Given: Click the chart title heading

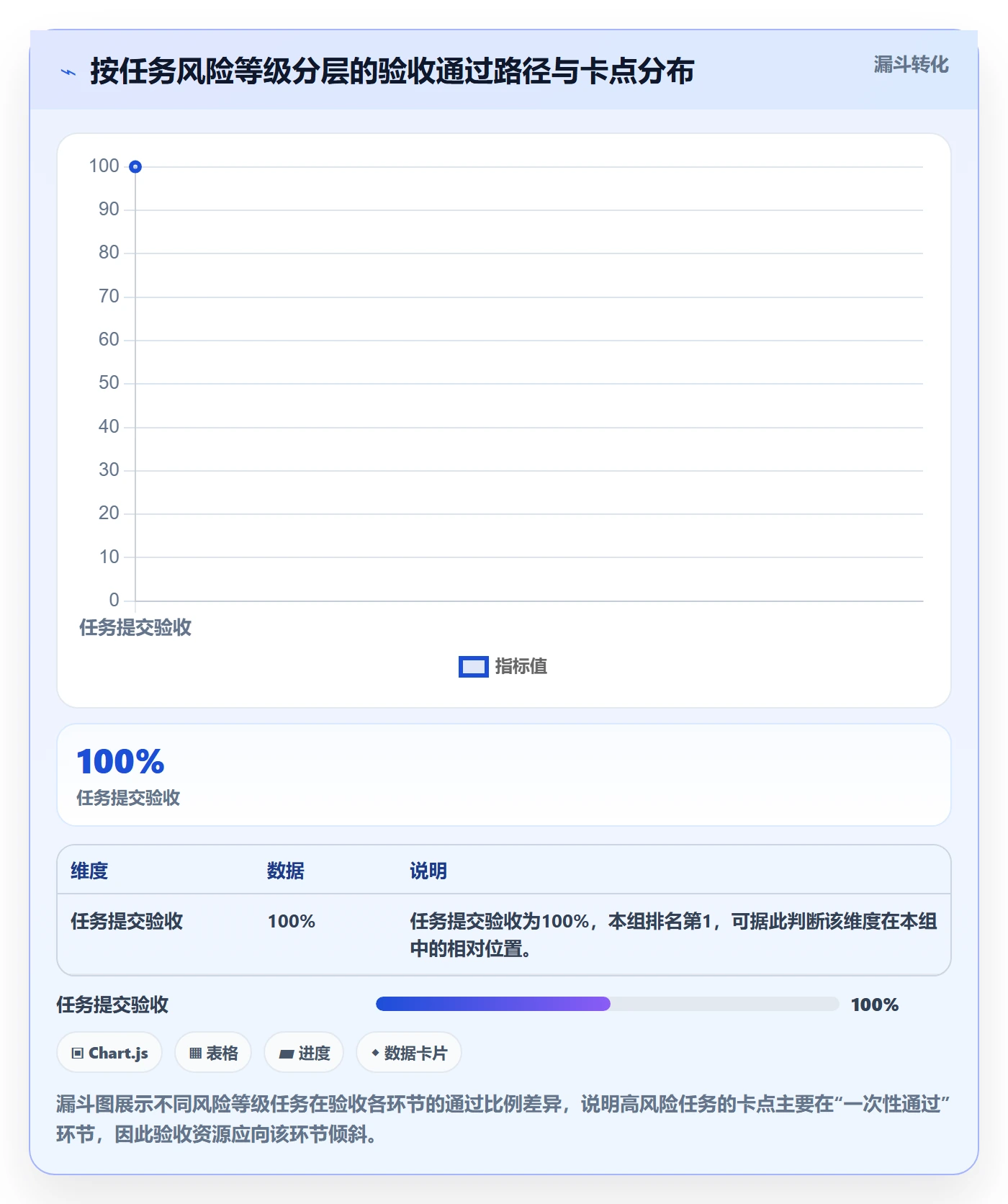Looking at the screenshot, I should [392, 71].
